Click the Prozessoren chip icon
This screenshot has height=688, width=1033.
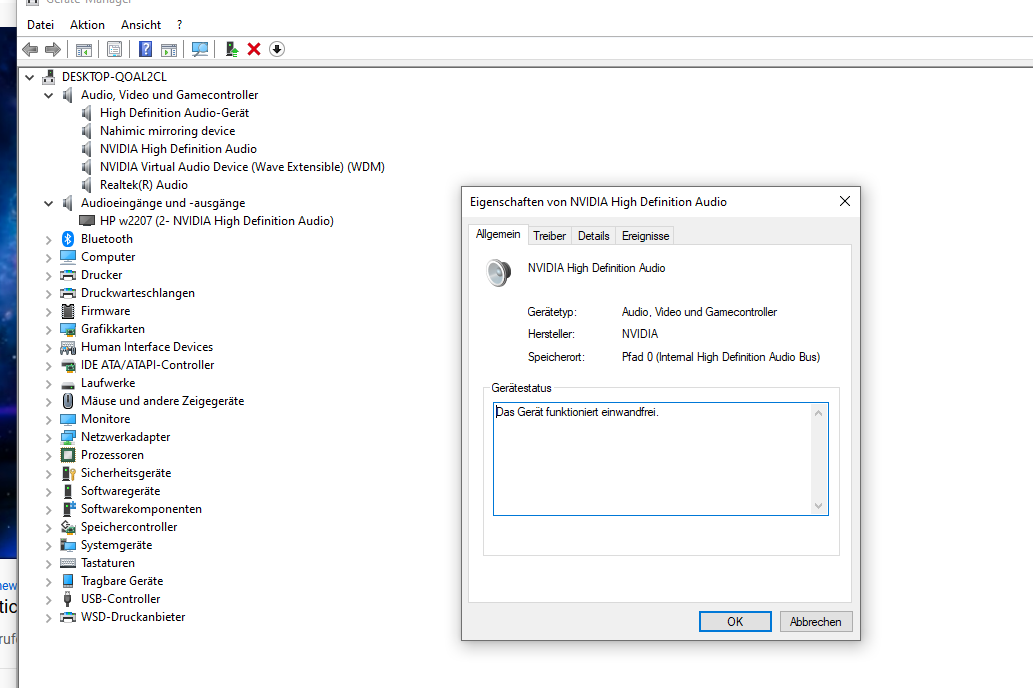point(68,455)
